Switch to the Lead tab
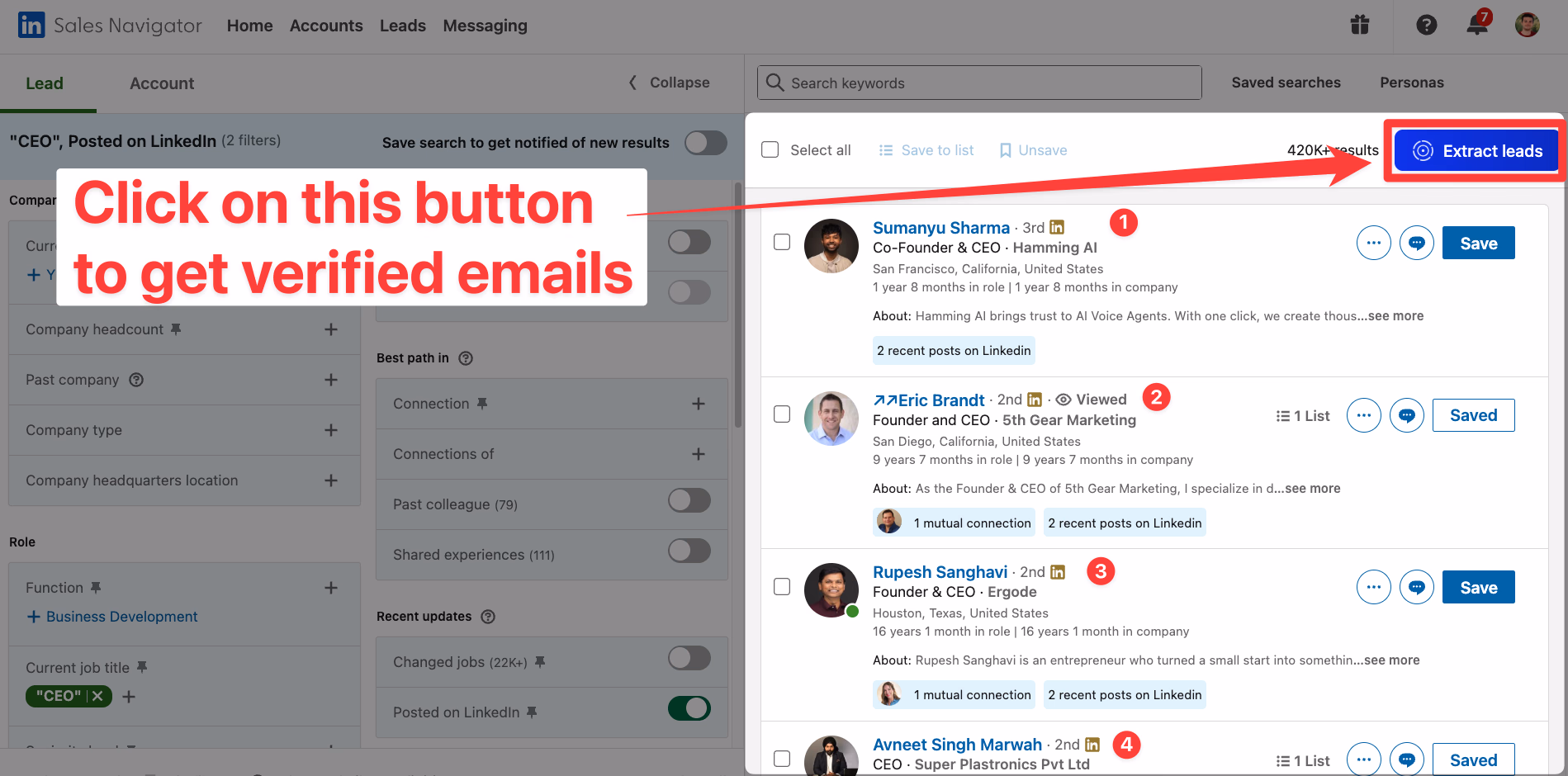 [x=45, y=83]
